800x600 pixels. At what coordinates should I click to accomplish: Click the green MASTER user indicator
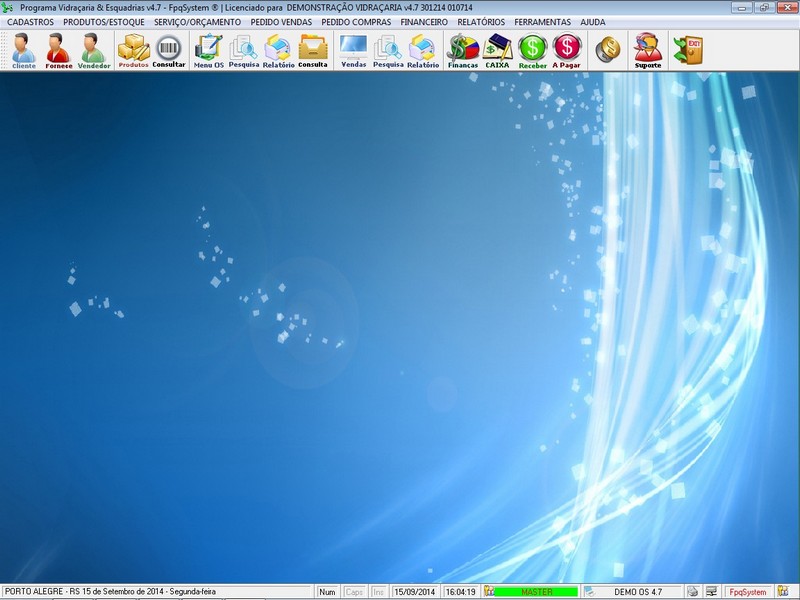click(x=536, y=592)
